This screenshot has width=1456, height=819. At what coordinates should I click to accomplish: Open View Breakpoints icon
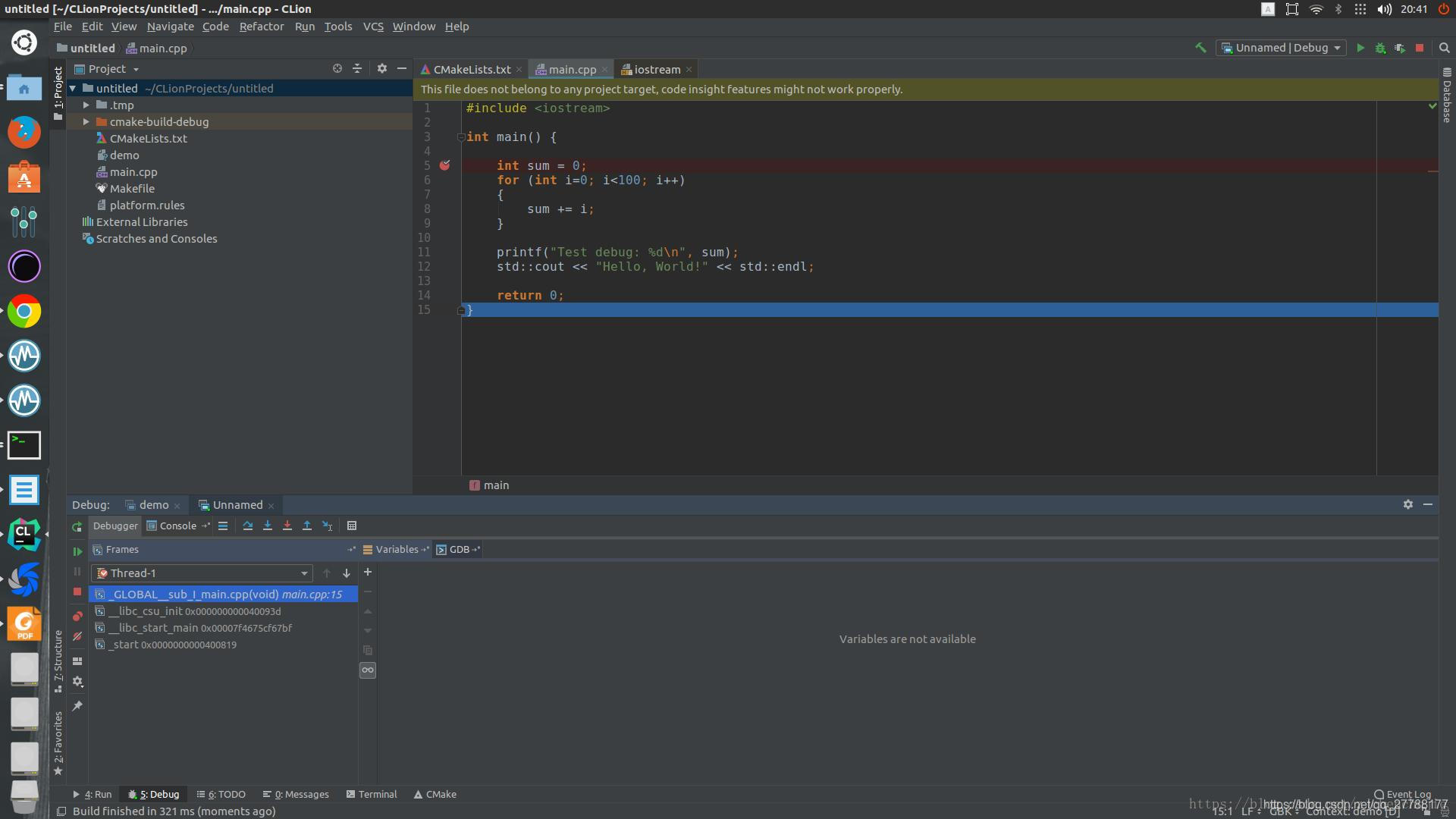coord(77,616)
